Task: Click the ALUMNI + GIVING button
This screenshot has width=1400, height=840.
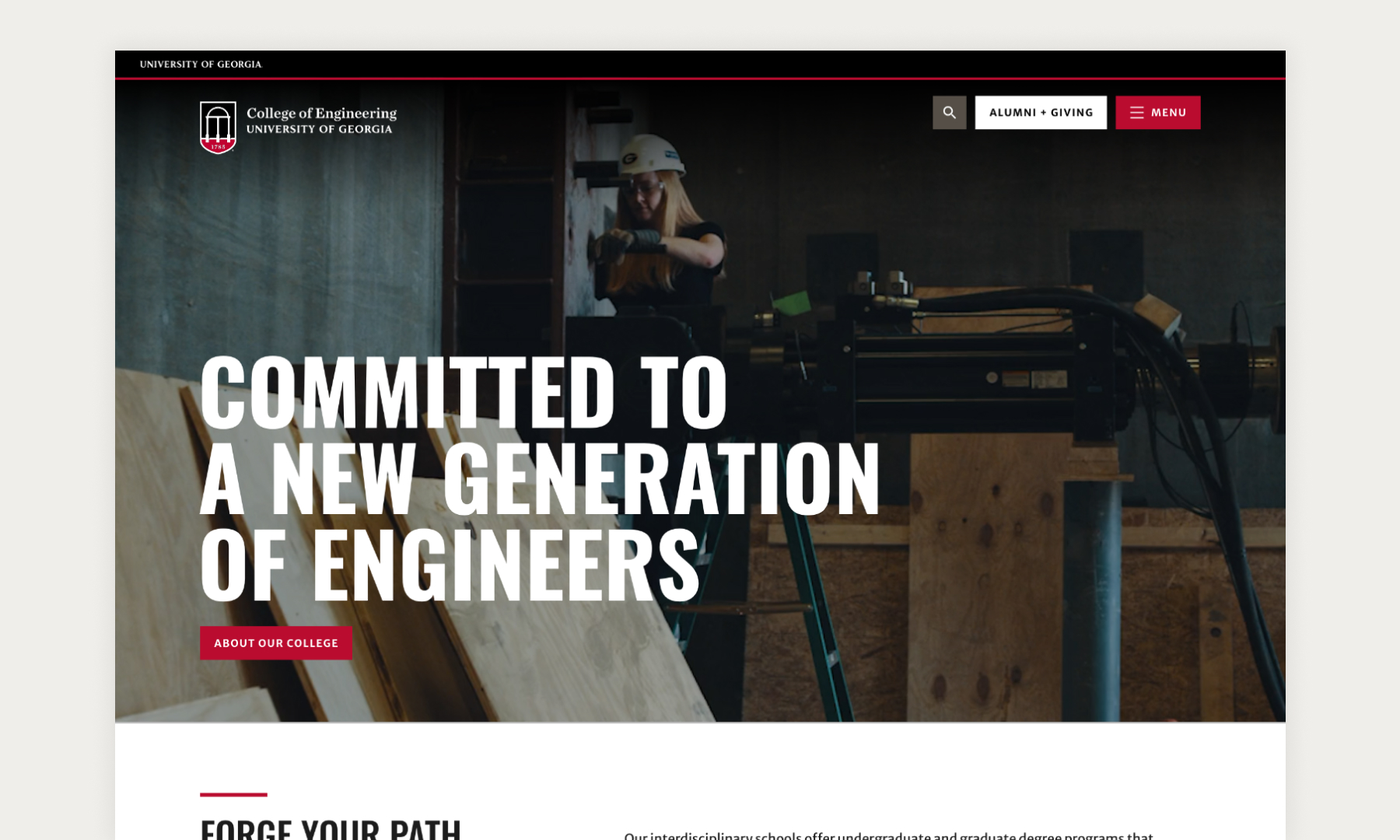Action: click(x=1041, y=113)
